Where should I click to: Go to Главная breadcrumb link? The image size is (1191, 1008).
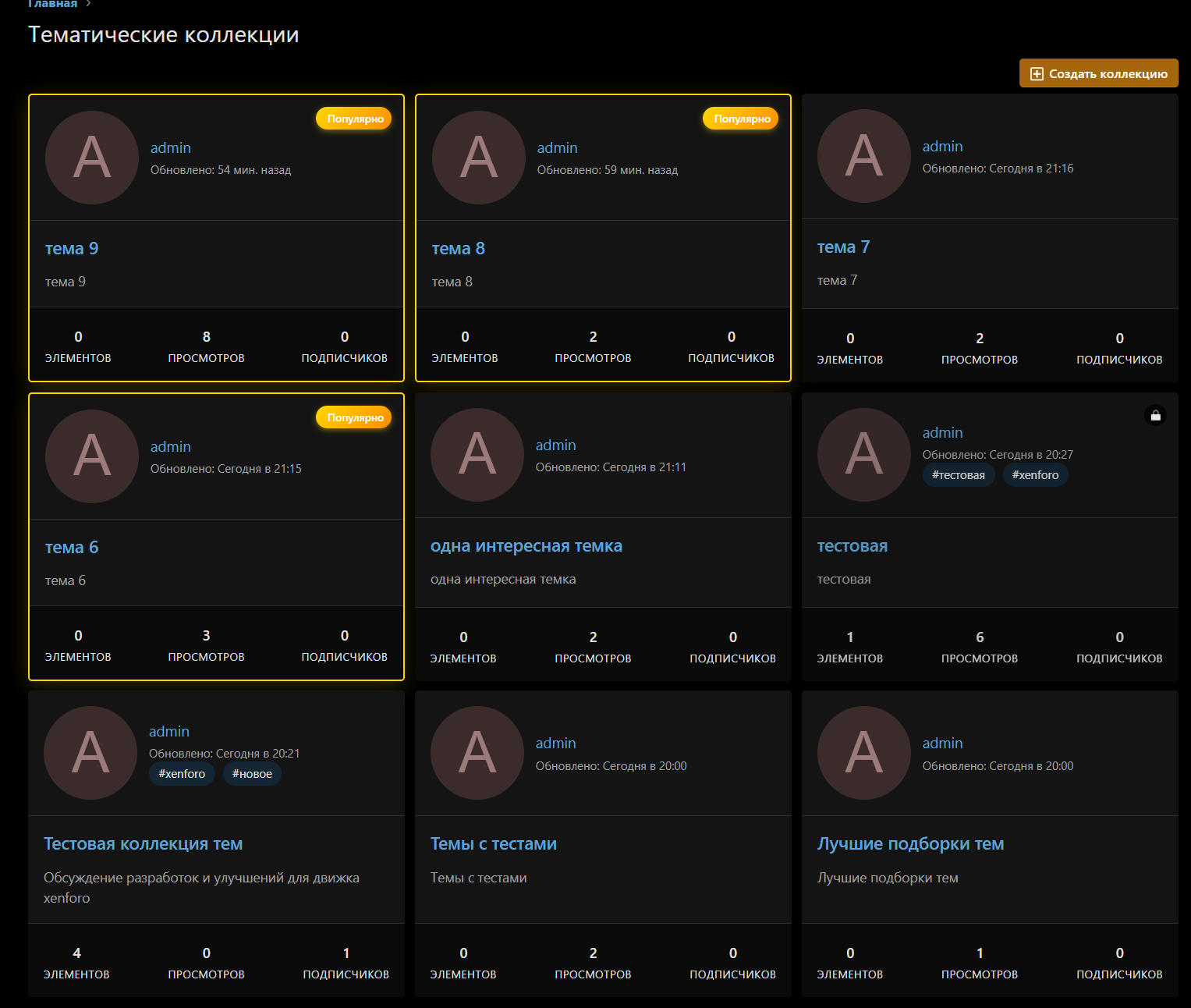point(52,4)
